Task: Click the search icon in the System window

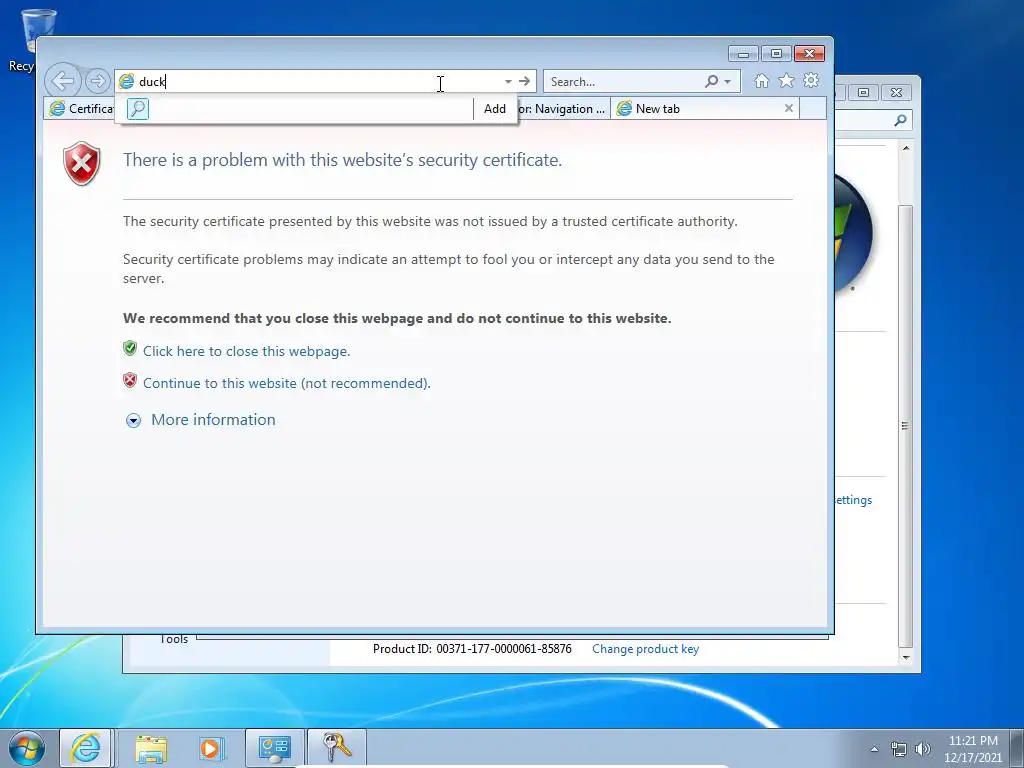Action: click(x=901, y=120)
